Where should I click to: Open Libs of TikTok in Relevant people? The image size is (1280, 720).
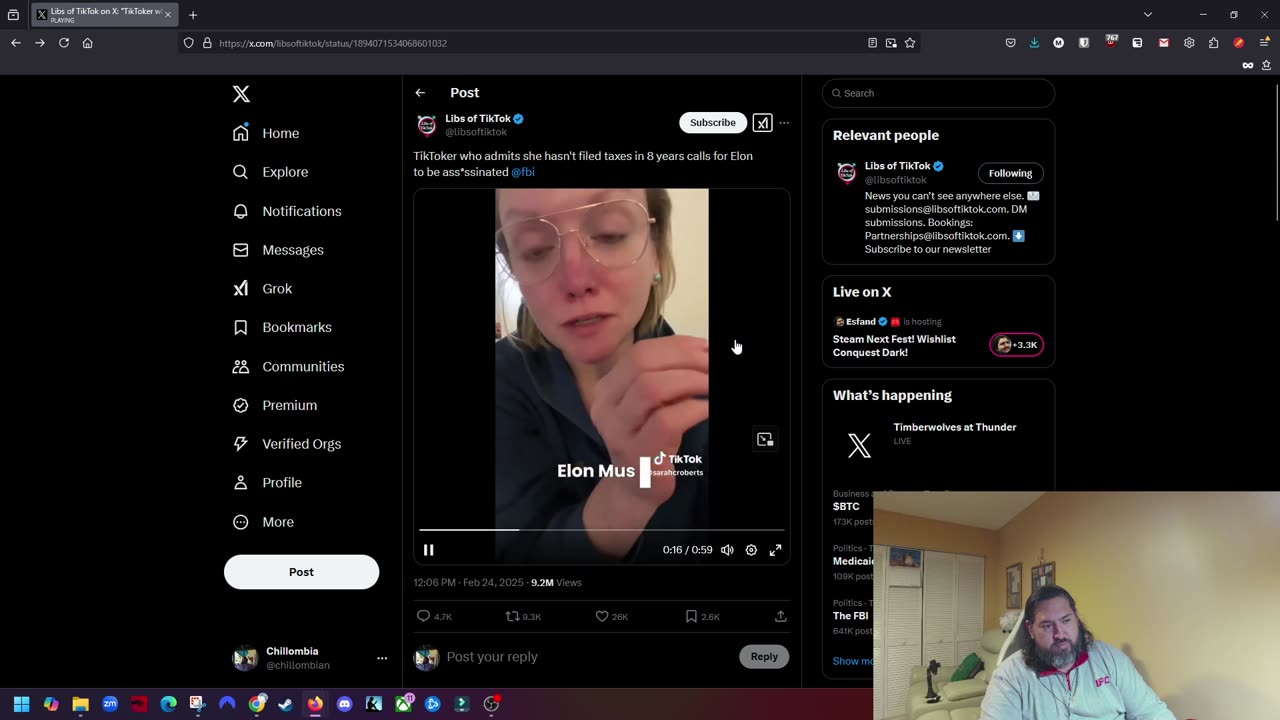[897, 166]
